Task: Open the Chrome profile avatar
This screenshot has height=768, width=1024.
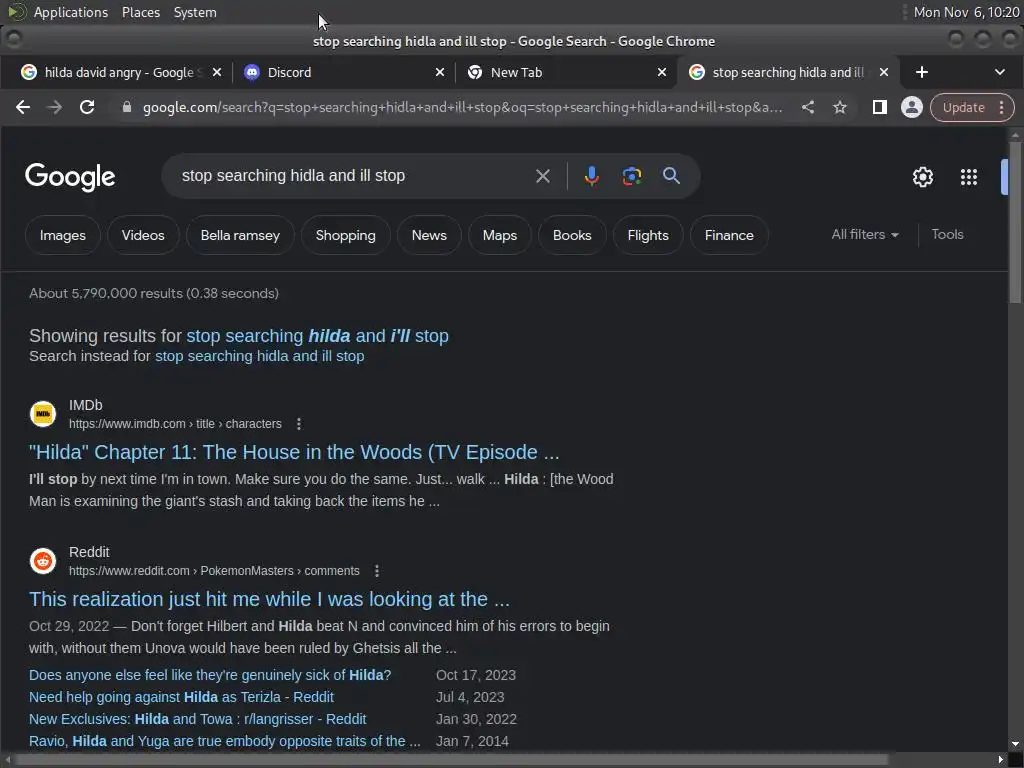Action: tap(912, 107)
